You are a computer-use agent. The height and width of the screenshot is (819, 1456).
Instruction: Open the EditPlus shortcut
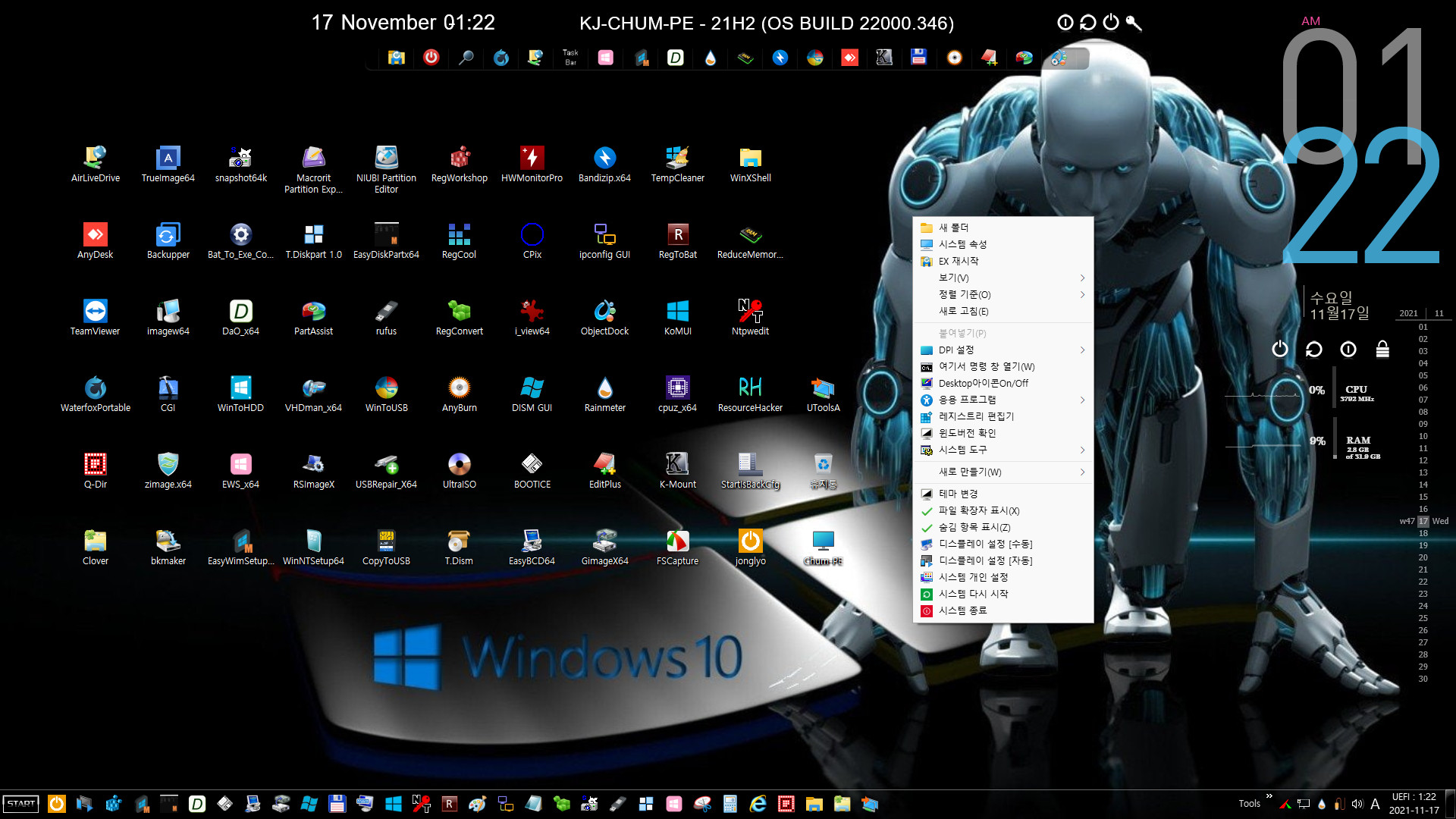point(604,470)
